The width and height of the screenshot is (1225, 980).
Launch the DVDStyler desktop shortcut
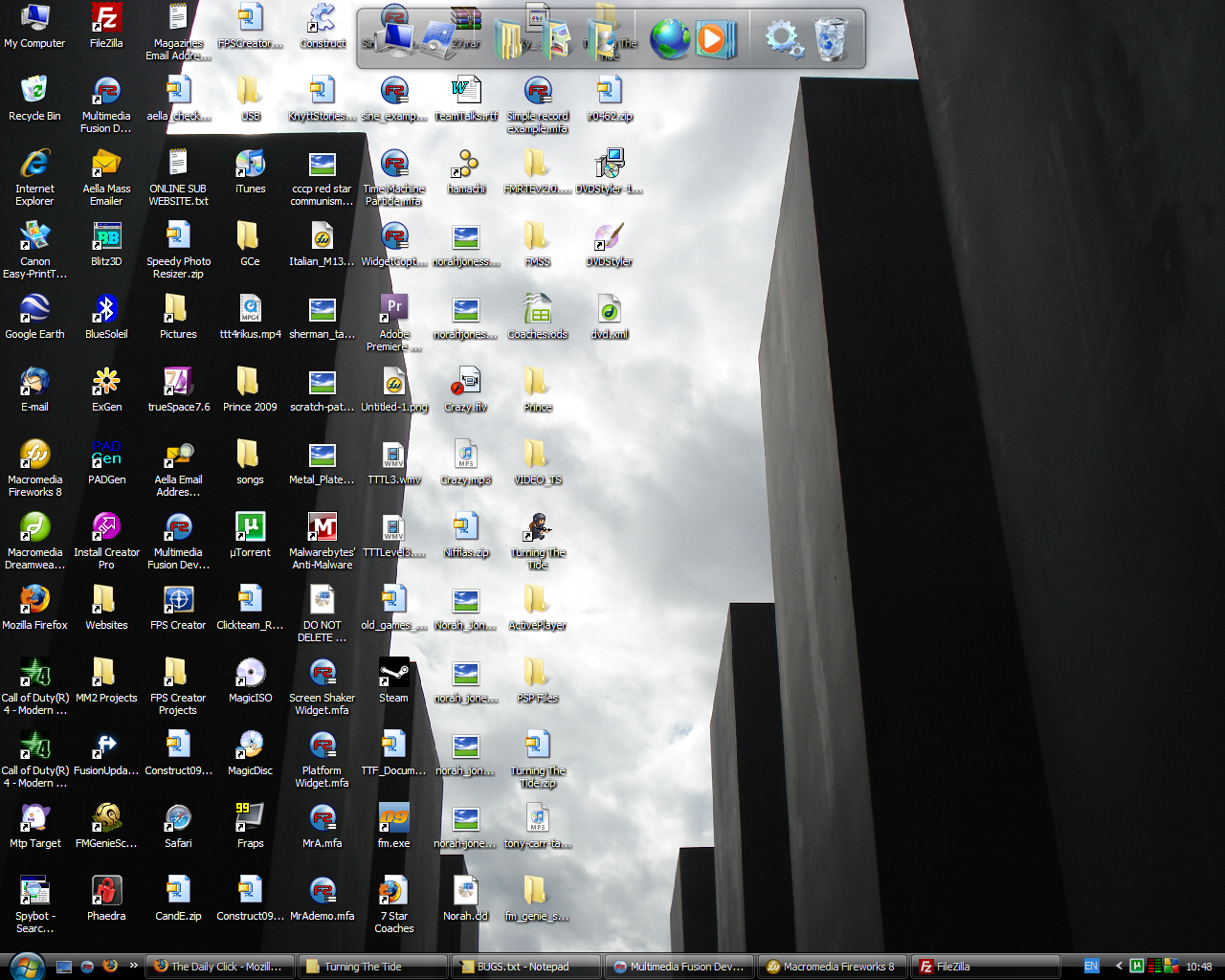610,244
